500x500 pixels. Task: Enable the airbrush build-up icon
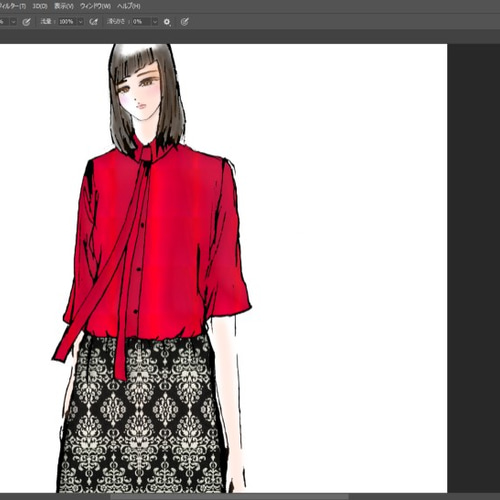tap(94, 22)
